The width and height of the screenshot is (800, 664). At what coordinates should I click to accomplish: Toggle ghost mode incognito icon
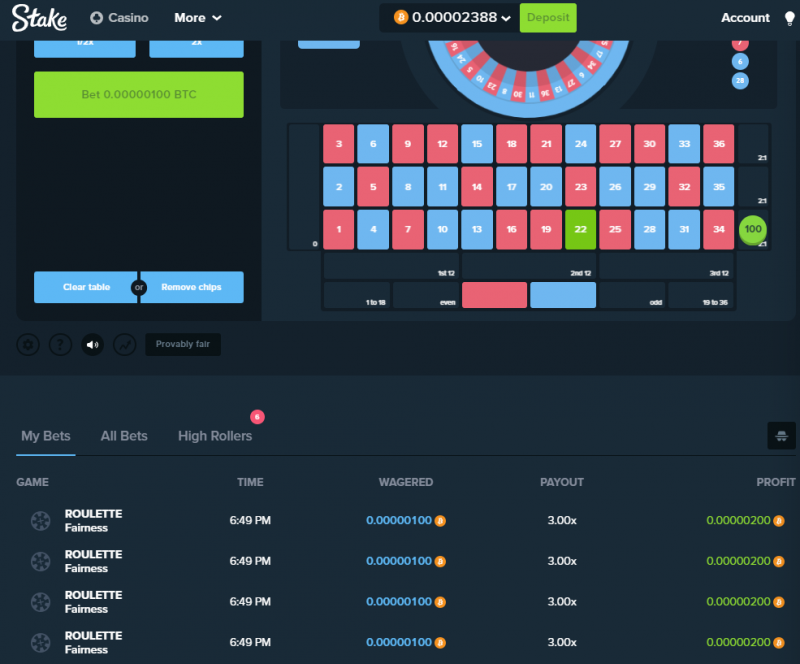(781, 435)
